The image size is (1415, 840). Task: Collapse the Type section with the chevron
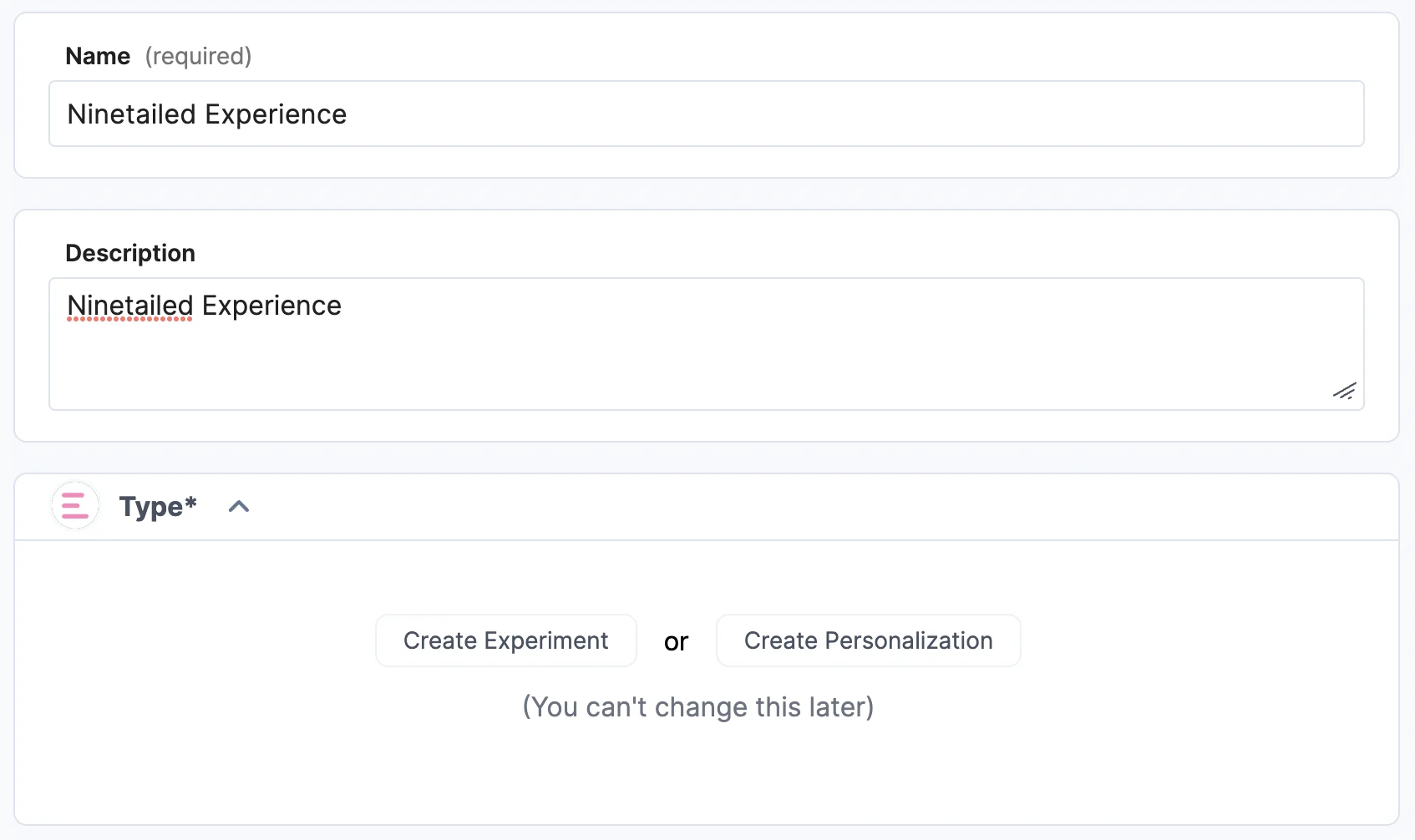tap(239, 507)
